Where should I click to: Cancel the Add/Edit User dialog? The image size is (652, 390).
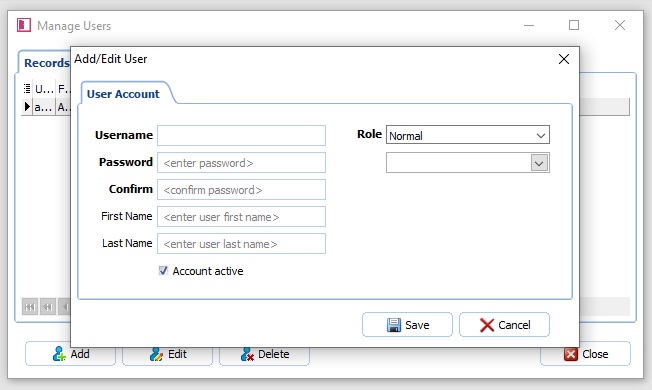pyautogui.click(x=504, y=325)
